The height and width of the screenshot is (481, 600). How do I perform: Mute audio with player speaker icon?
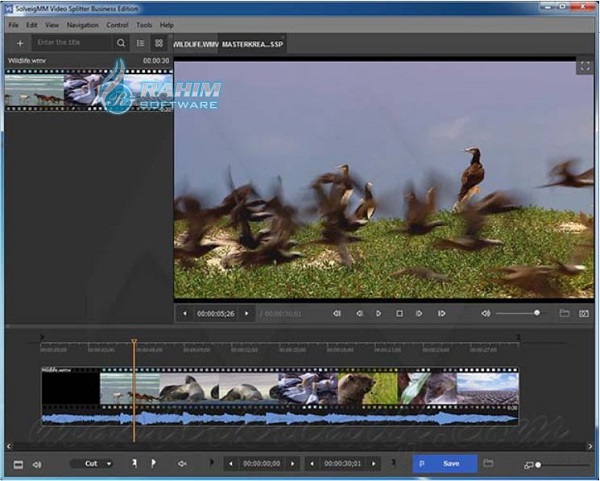click(486, 313)
